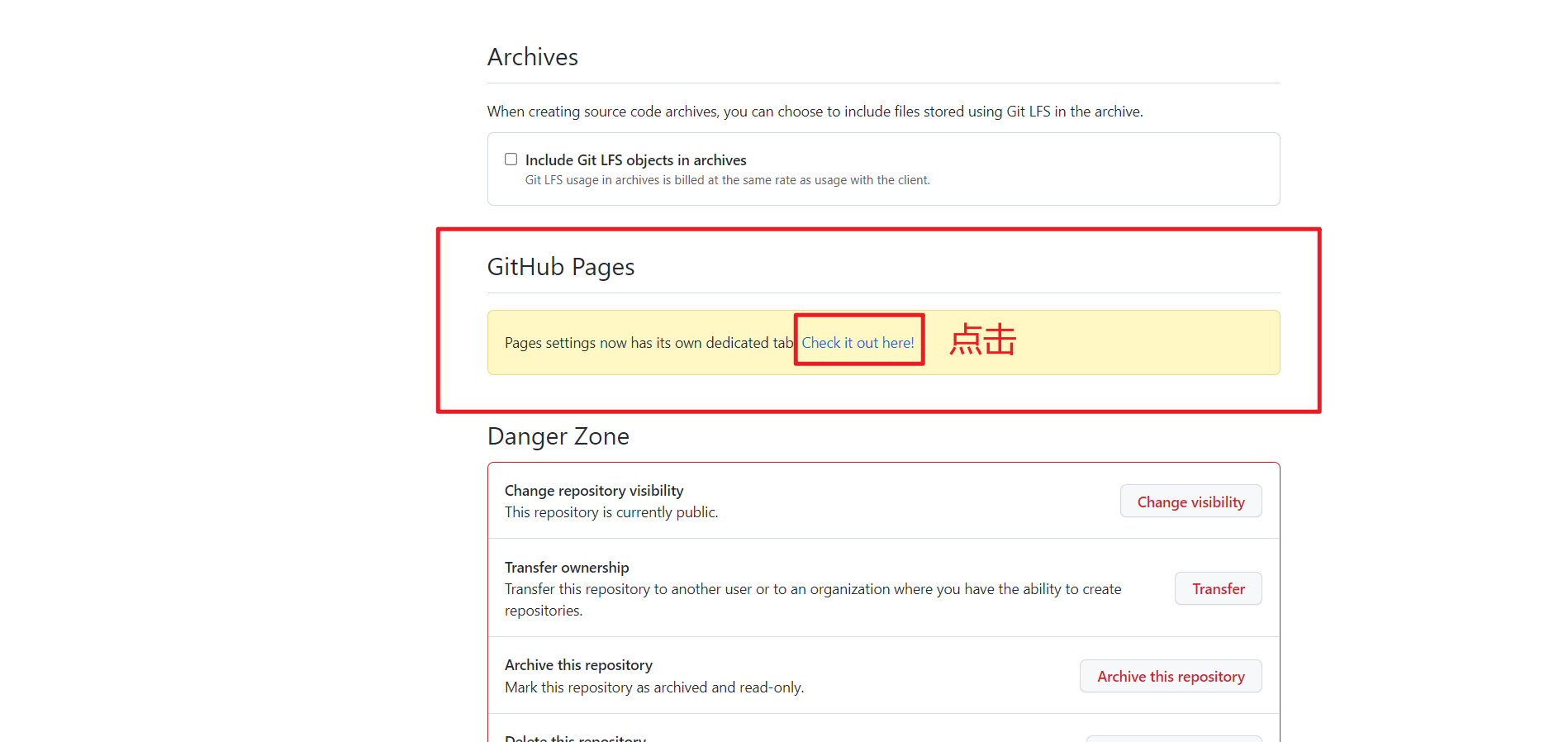Click the Change visibility button
The image size is (1568, 742).
pyautogui.click(x=1190, y=502)
